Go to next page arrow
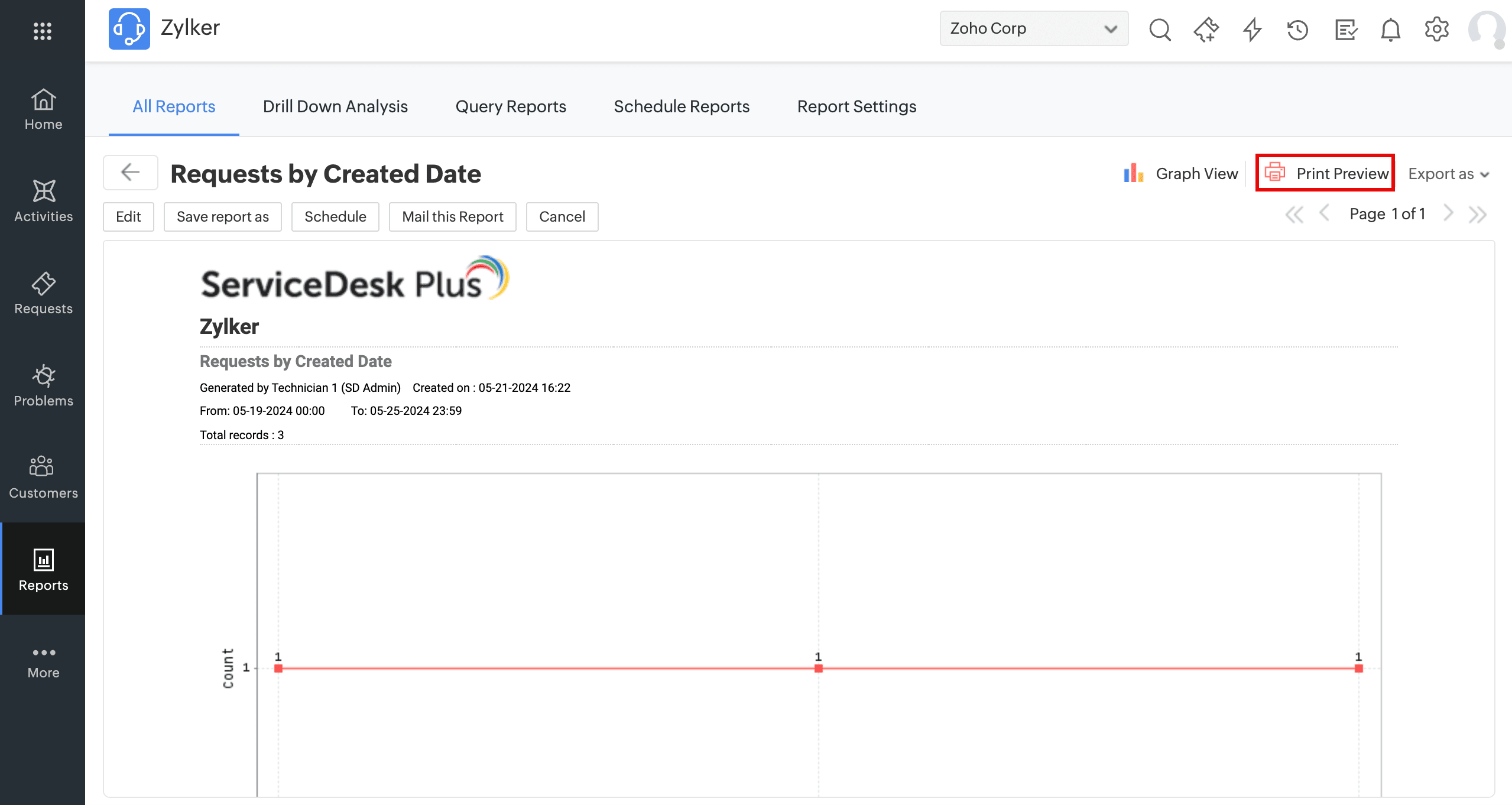1512x805 pixels. [x=1448, y=213]
